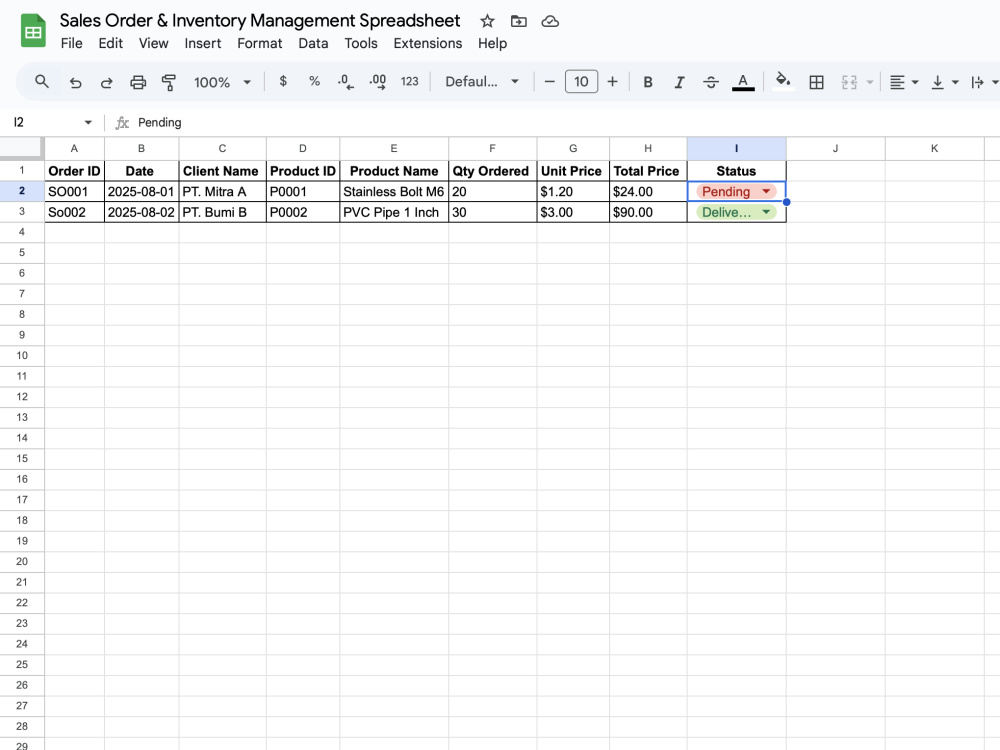
Task: Open the font family dropdown
Action: (482, 82)
